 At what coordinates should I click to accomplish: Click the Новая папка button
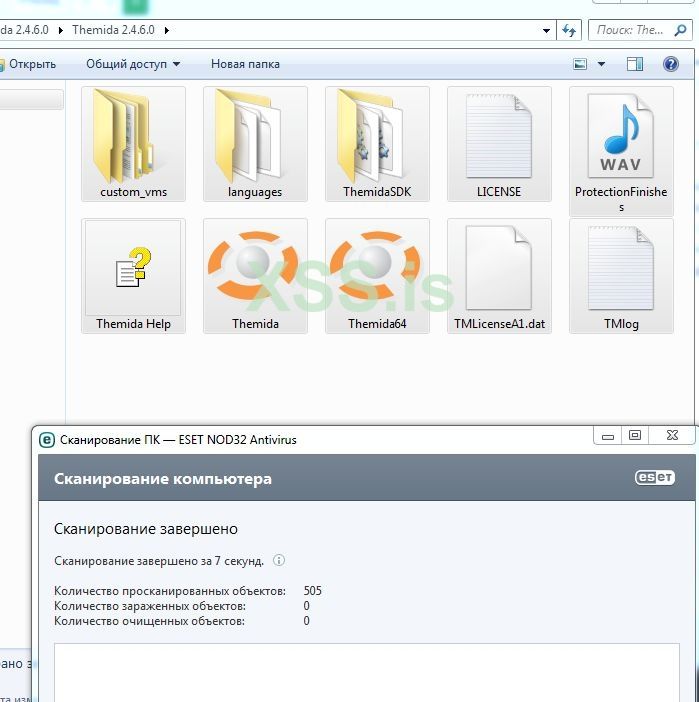(x=245, y=64)
